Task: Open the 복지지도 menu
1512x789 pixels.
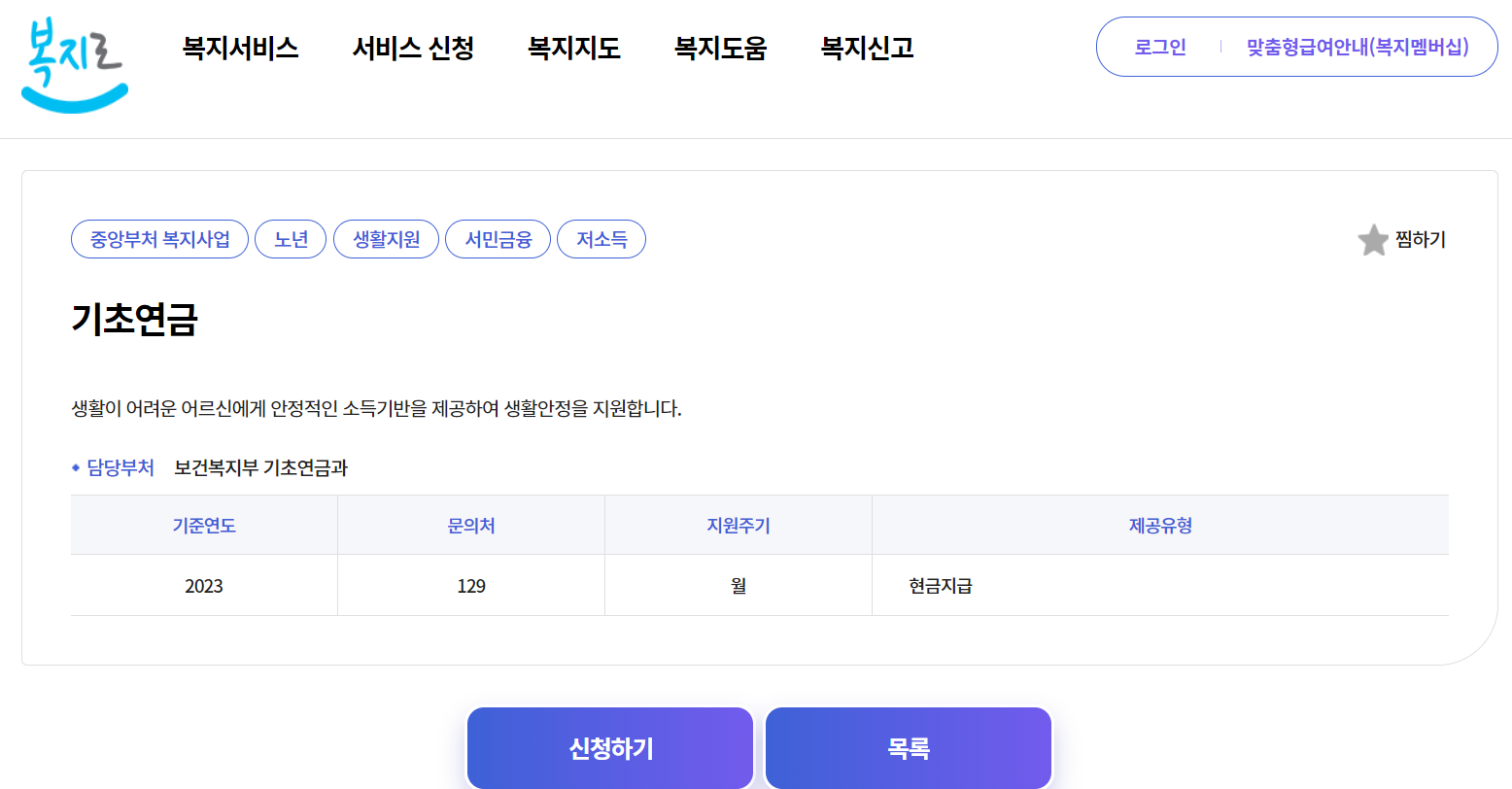Action: tap(573, 48)
